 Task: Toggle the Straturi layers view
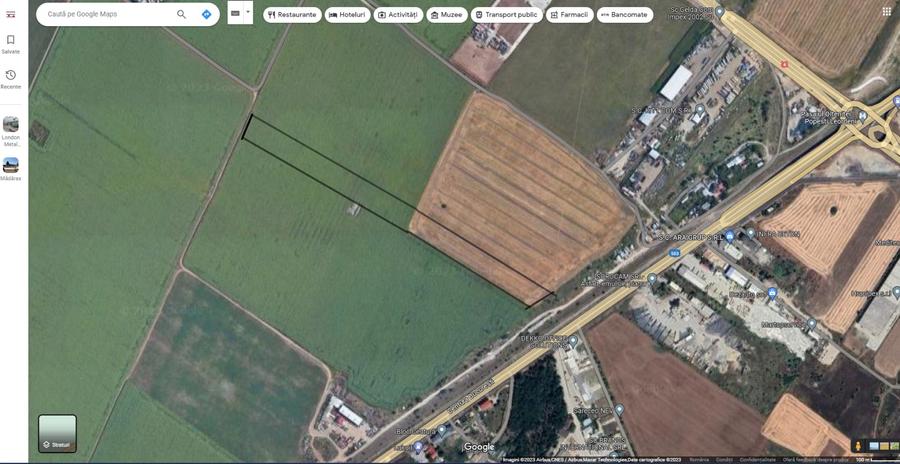point(57,434)
